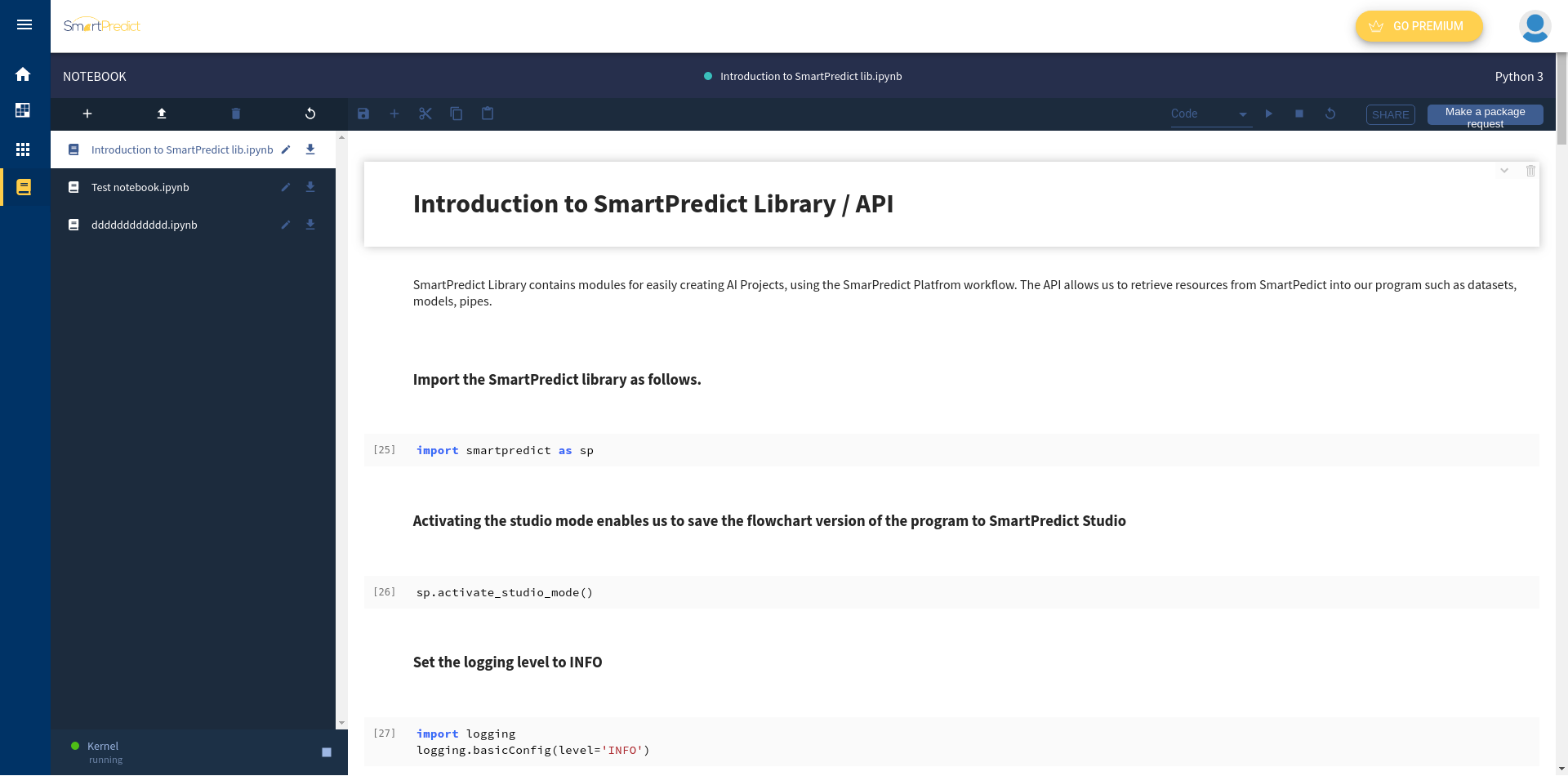Click the copy-cell icon
Image resolution: width=1568 pixels, height=776 pixels.
pyautogui.click(x=457, y=114)
